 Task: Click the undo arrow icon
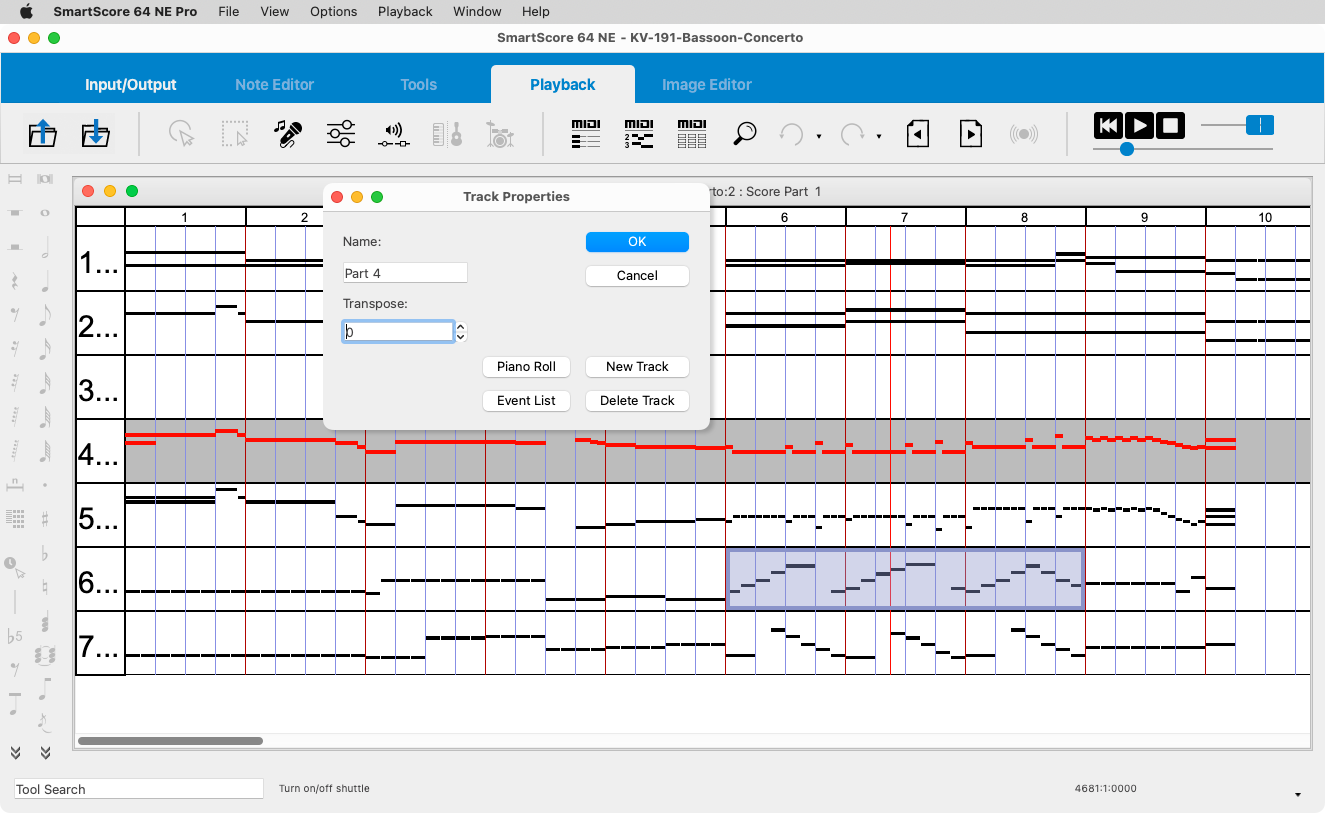click(791, 133)
